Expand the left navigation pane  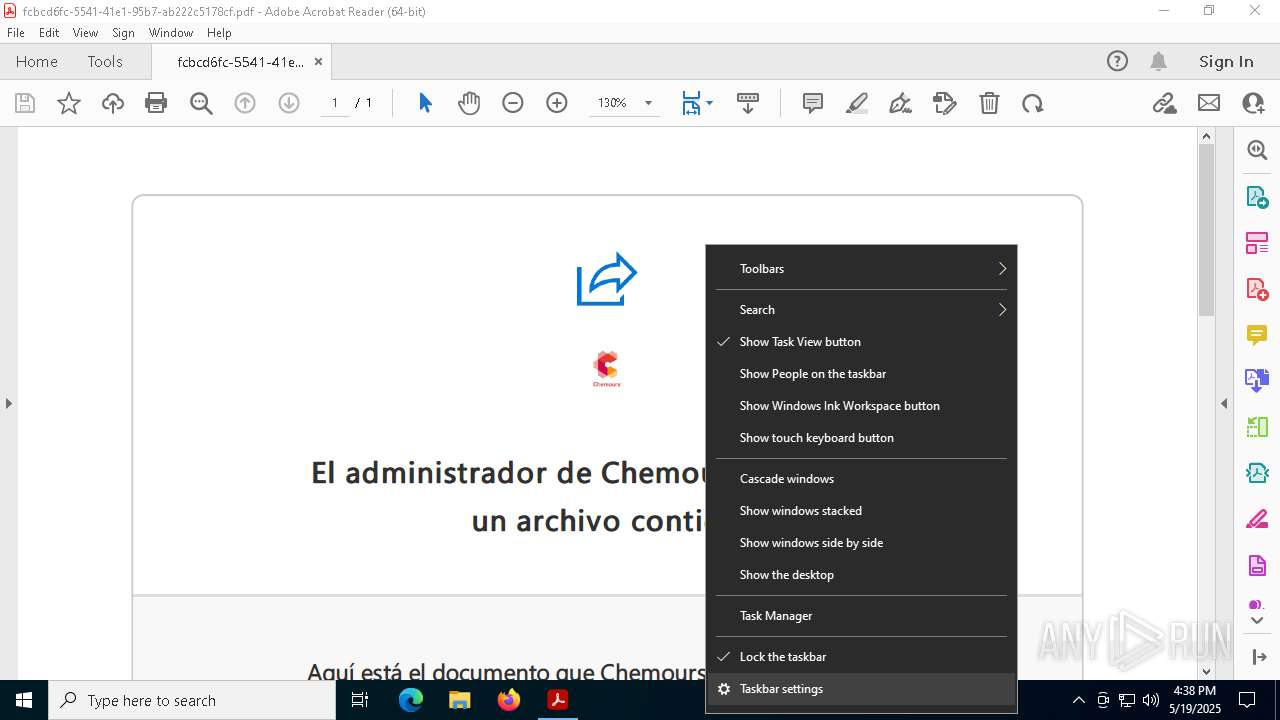point(8,404)
